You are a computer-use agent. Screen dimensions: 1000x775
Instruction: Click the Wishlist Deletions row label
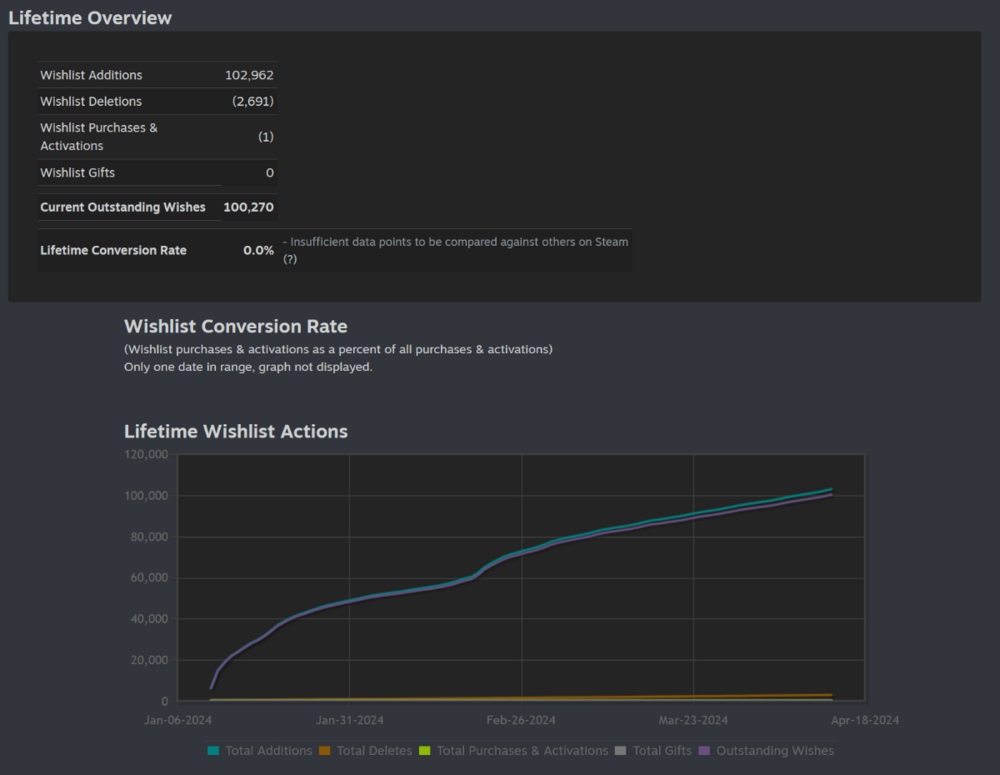[91, 101]
